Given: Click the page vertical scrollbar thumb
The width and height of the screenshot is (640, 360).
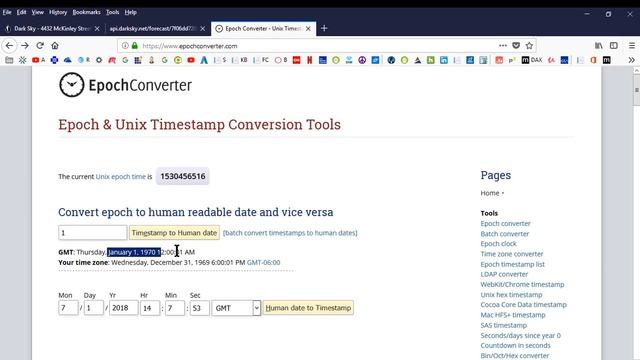Looking at the screenshot, I should [636, 90].
